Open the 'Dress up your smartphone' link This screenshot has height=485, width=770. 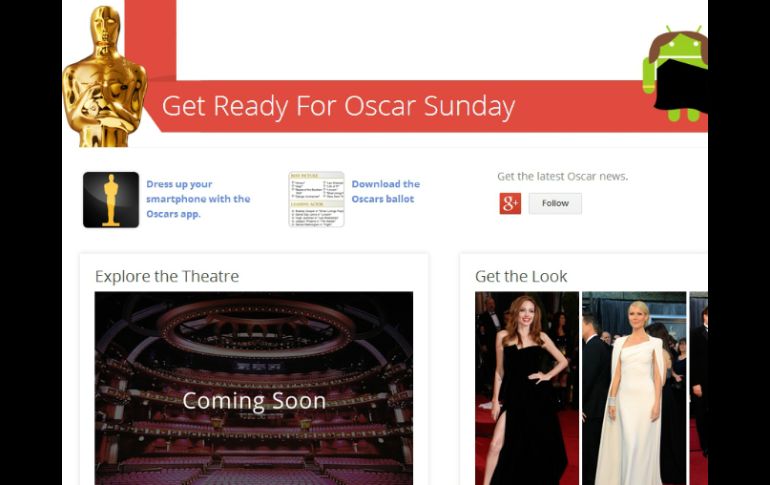[198, 199]
